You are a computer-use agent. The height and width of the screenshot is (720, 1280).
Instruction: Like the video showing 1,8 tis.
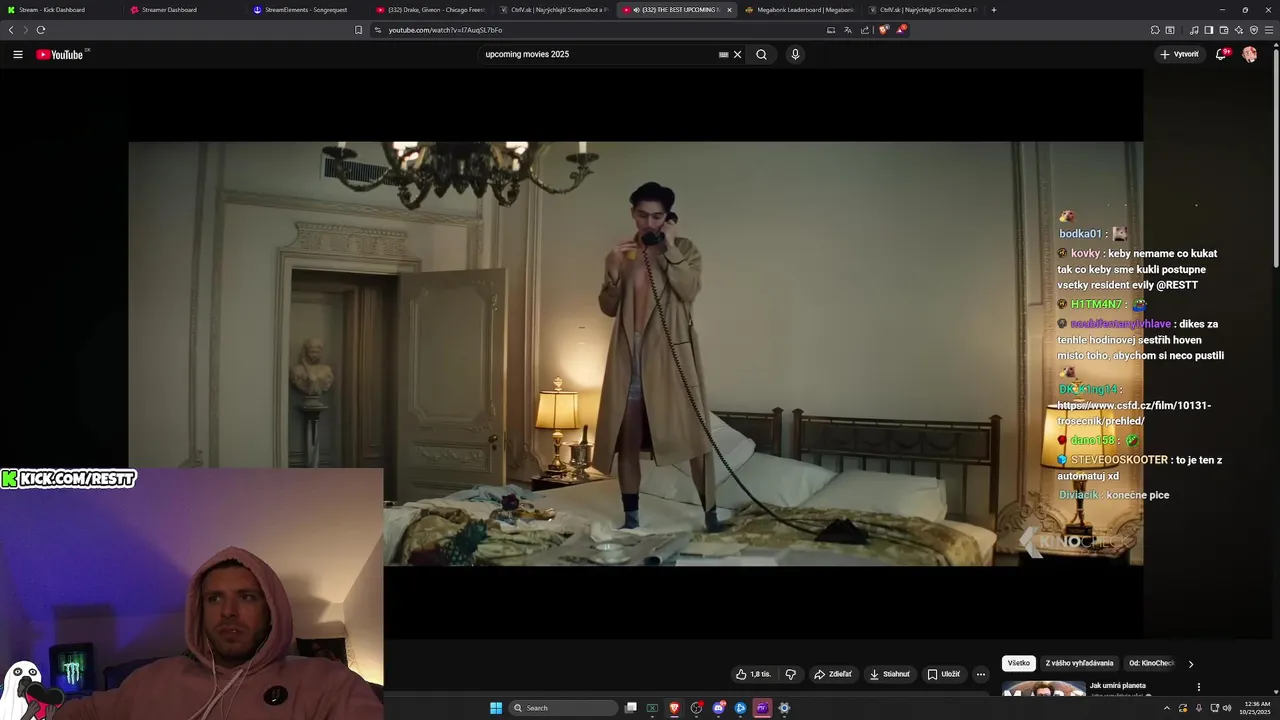[x=753, y=674]
